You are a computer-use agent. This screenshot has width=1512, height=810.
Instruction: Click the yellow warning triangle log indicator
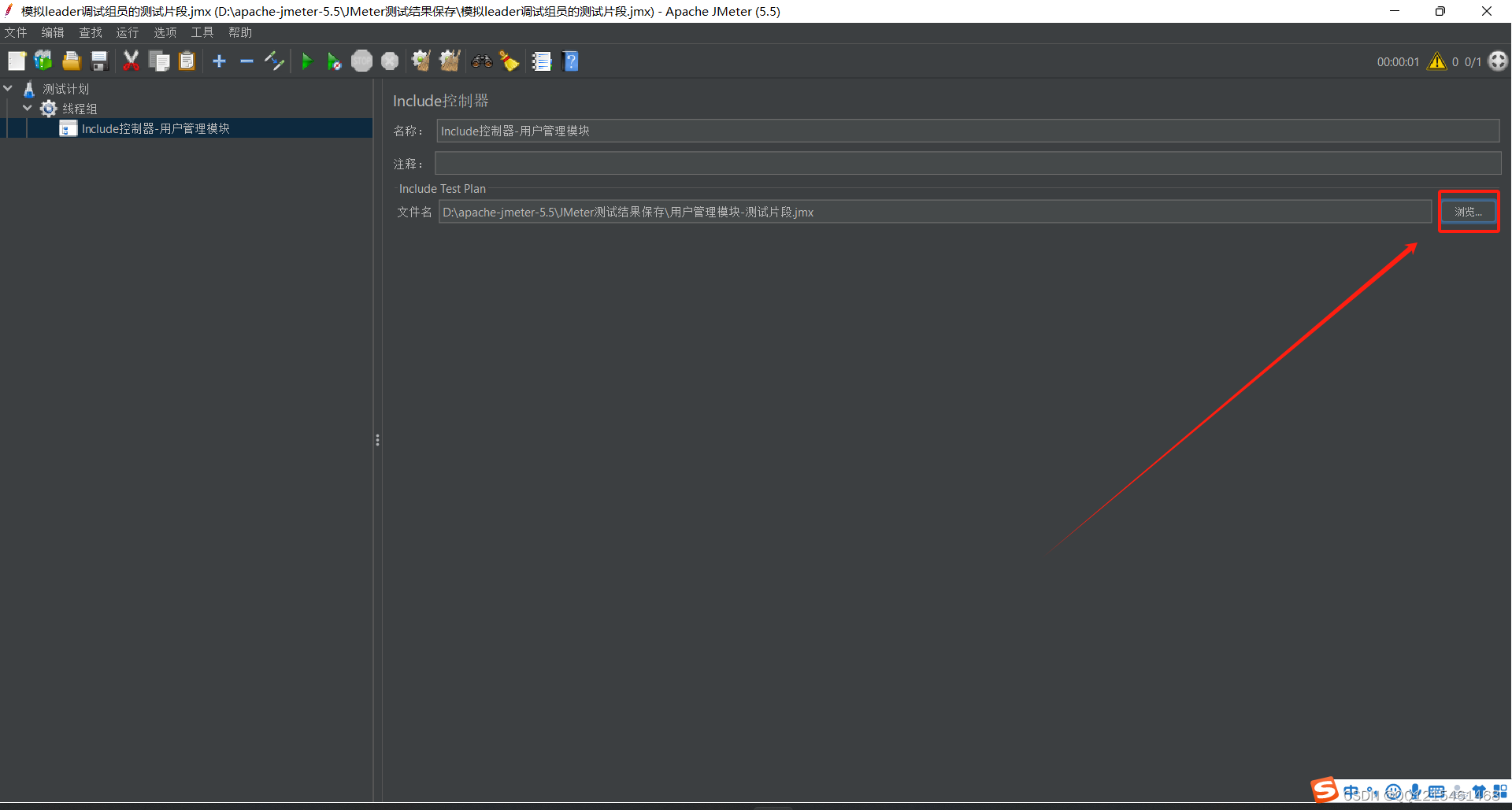(1437, 61)
